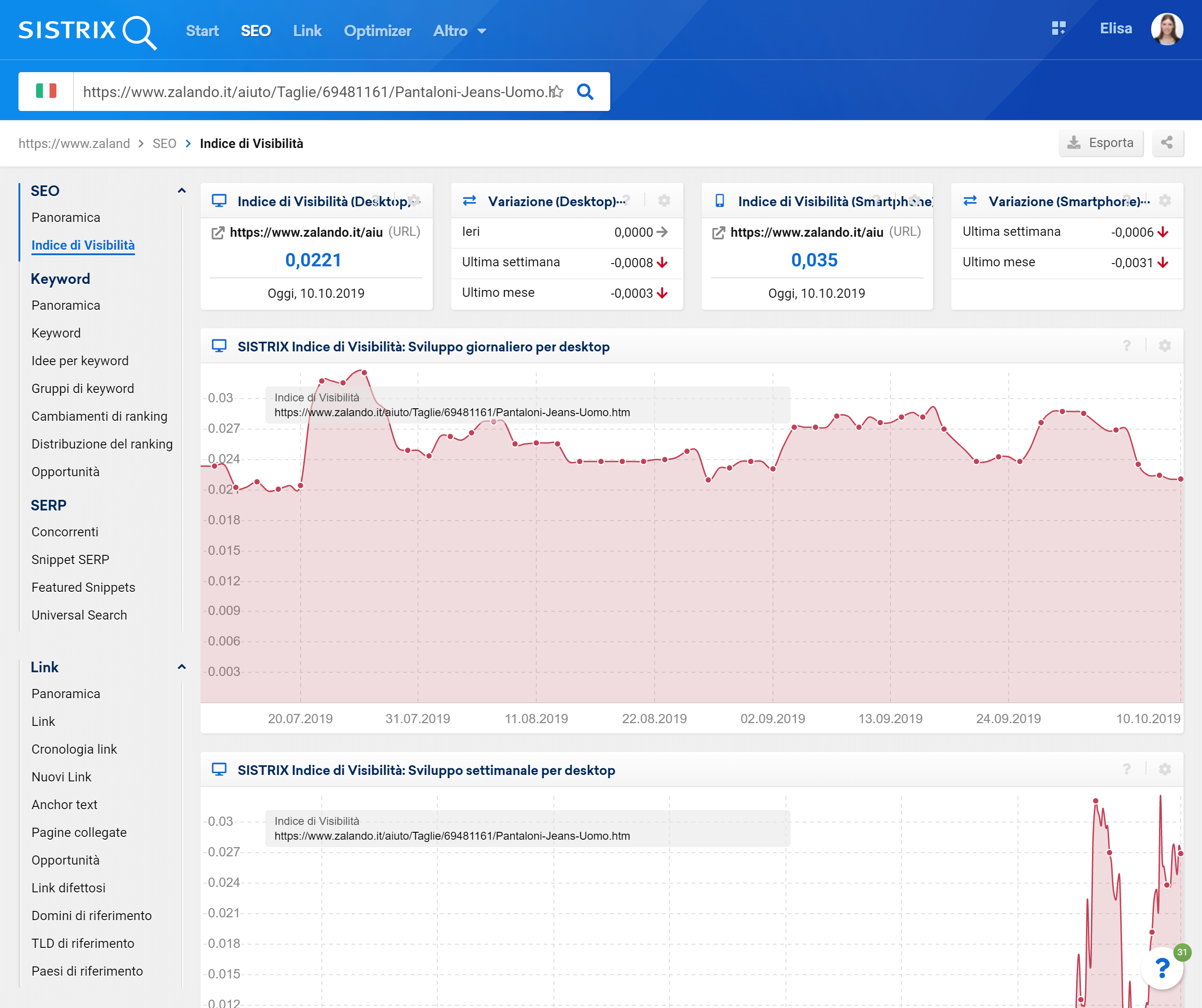Click the star bookmark icon in URL field
Image resolution: width=1202 pixels, height=1008 pixels.
[557, 92]
